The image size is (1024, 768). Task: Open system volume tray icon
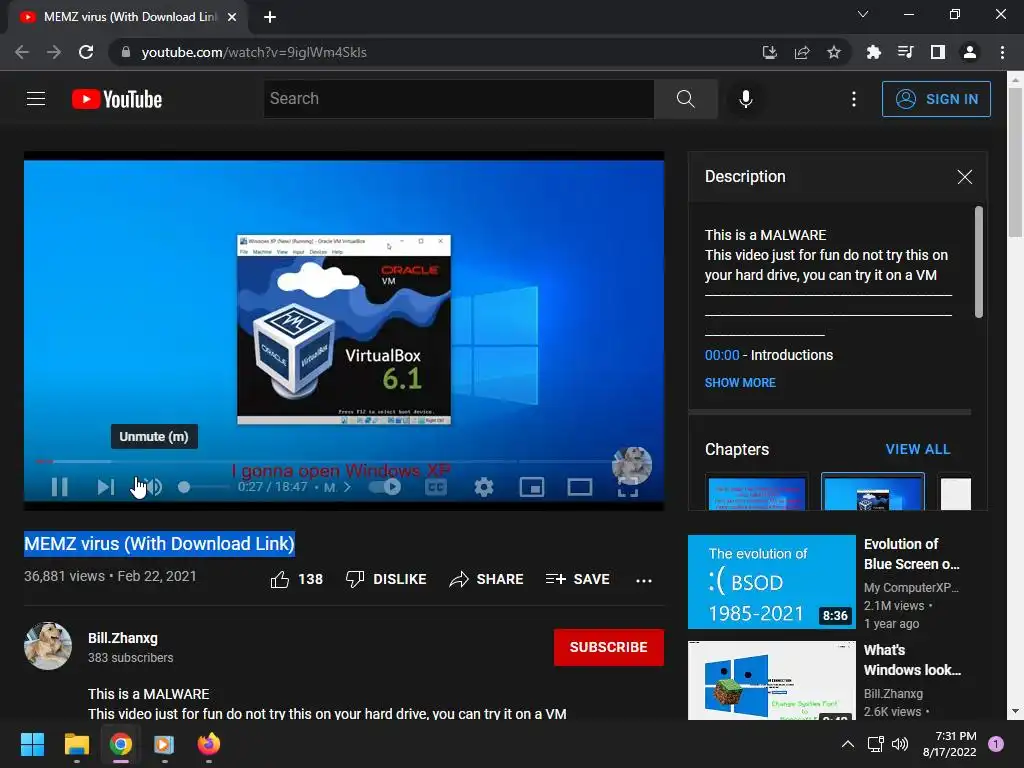tap(900, 744)
